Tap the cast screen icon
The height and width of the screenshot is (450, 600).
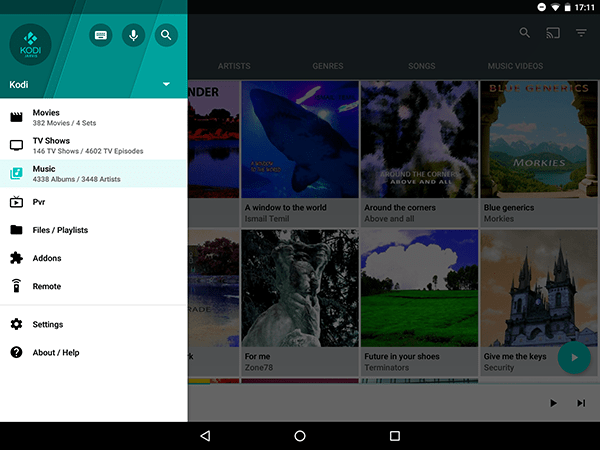[553, 33]
